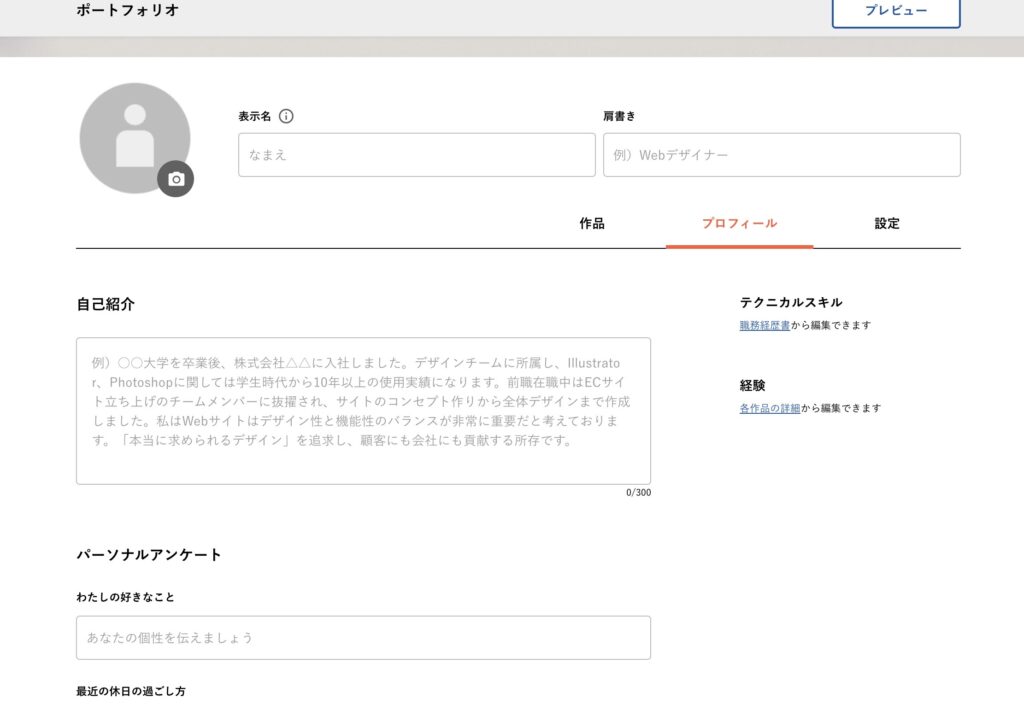Image resolution: width=1024 pixels, height=705 pixels.
Task: Open the info tooltip beside 表示名
Action: tap(288, 115)
